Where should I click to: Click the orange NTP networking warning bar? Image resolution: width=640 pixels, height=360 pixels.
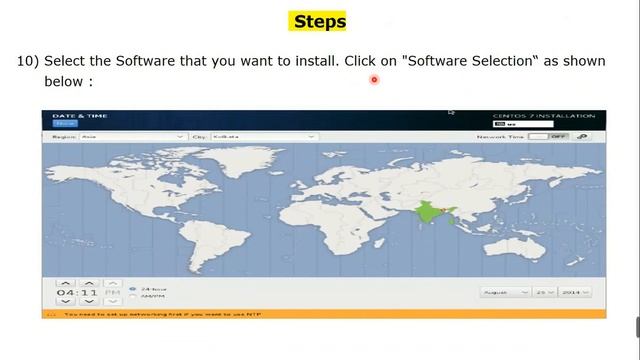click(324, 314)
